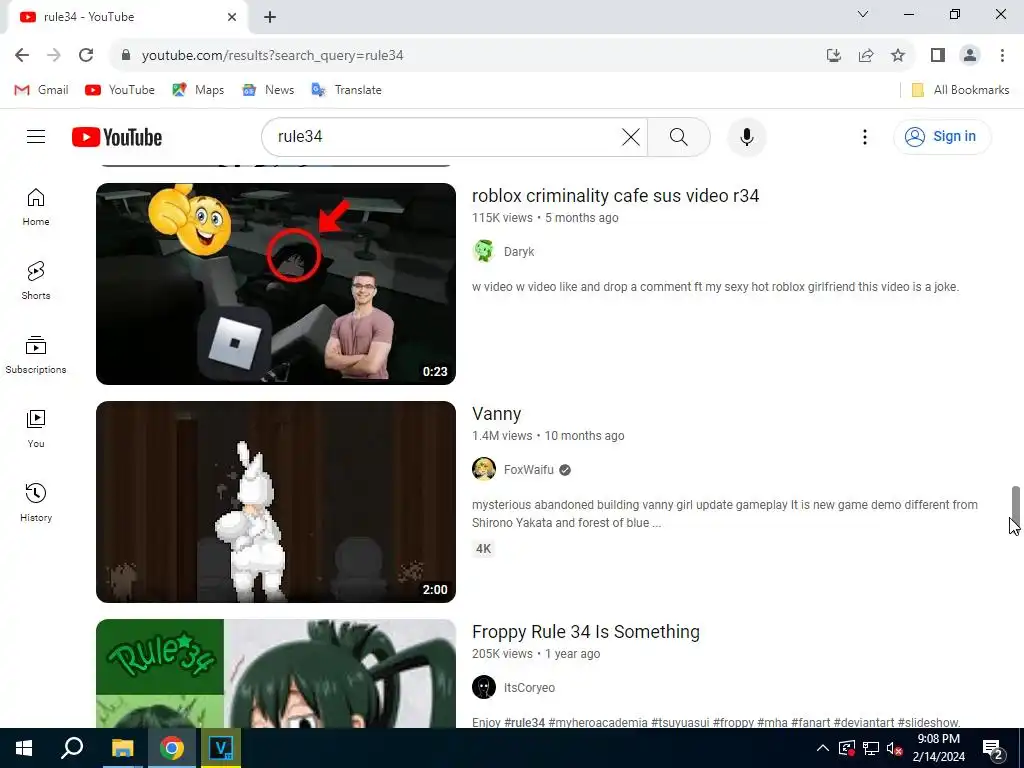Open Home in the sidebar
The width and height of the screenshot is (1024, 768).
[x=36, y=207]
